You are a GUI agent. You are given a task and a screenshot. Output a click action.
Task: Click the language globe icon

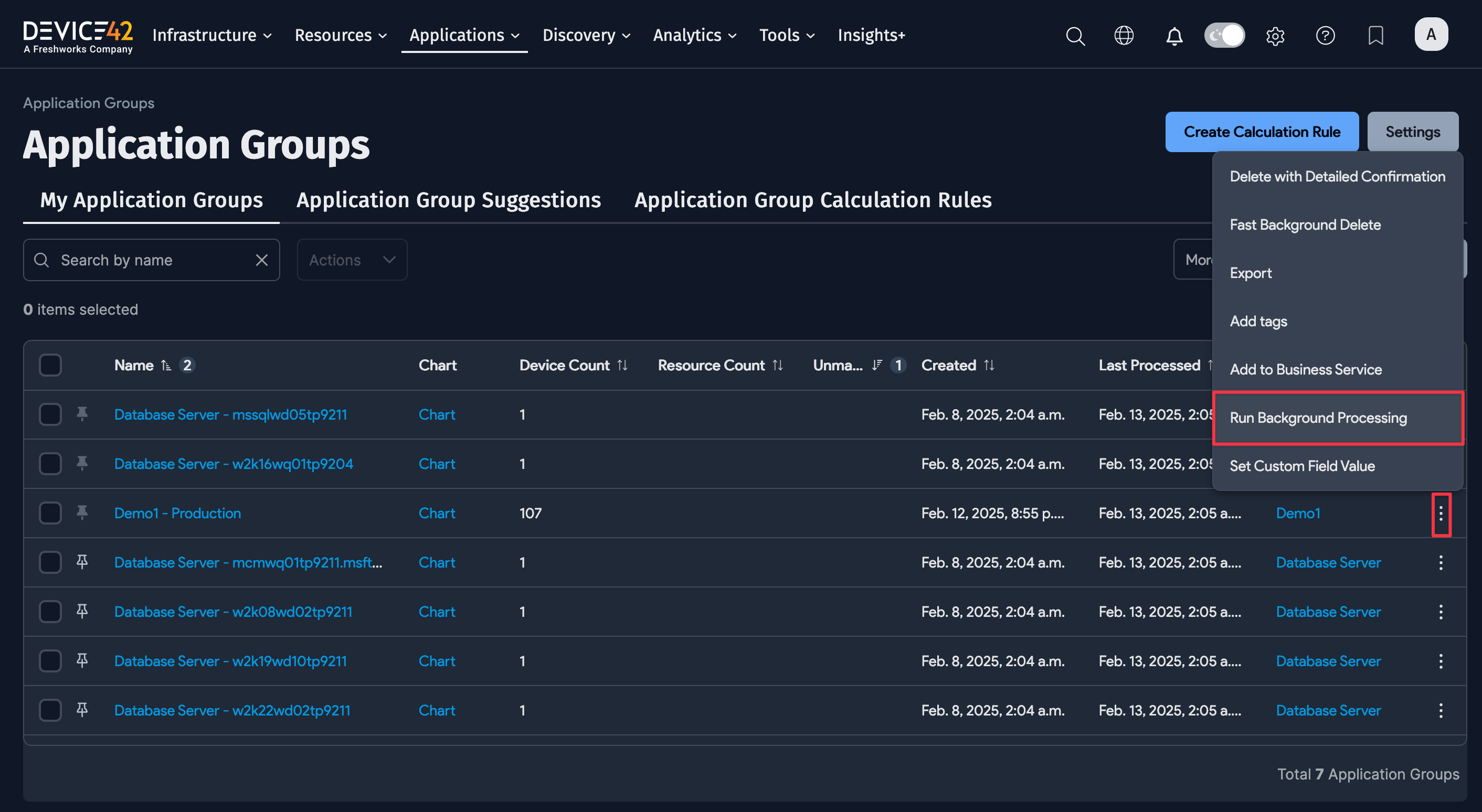pos(1124,36)
